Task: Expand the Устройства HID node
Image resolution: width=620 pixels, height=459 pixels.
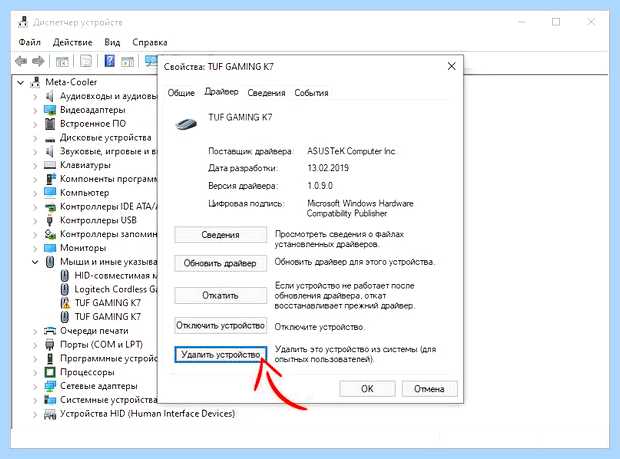Action: pyautogui.click(x=35, y=414)
